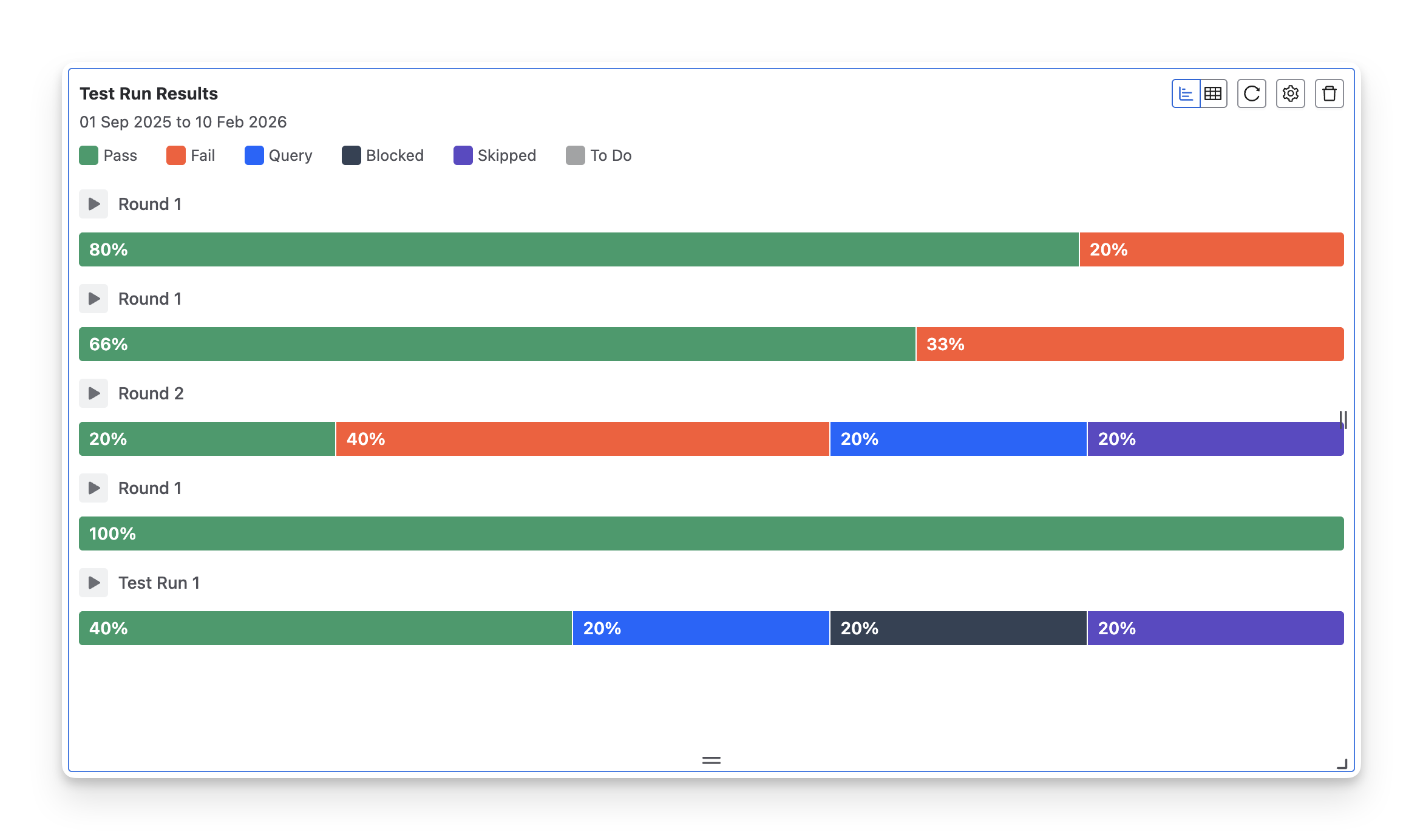
Task: Click the right edge resize handle
Action: pos(1343,420)
